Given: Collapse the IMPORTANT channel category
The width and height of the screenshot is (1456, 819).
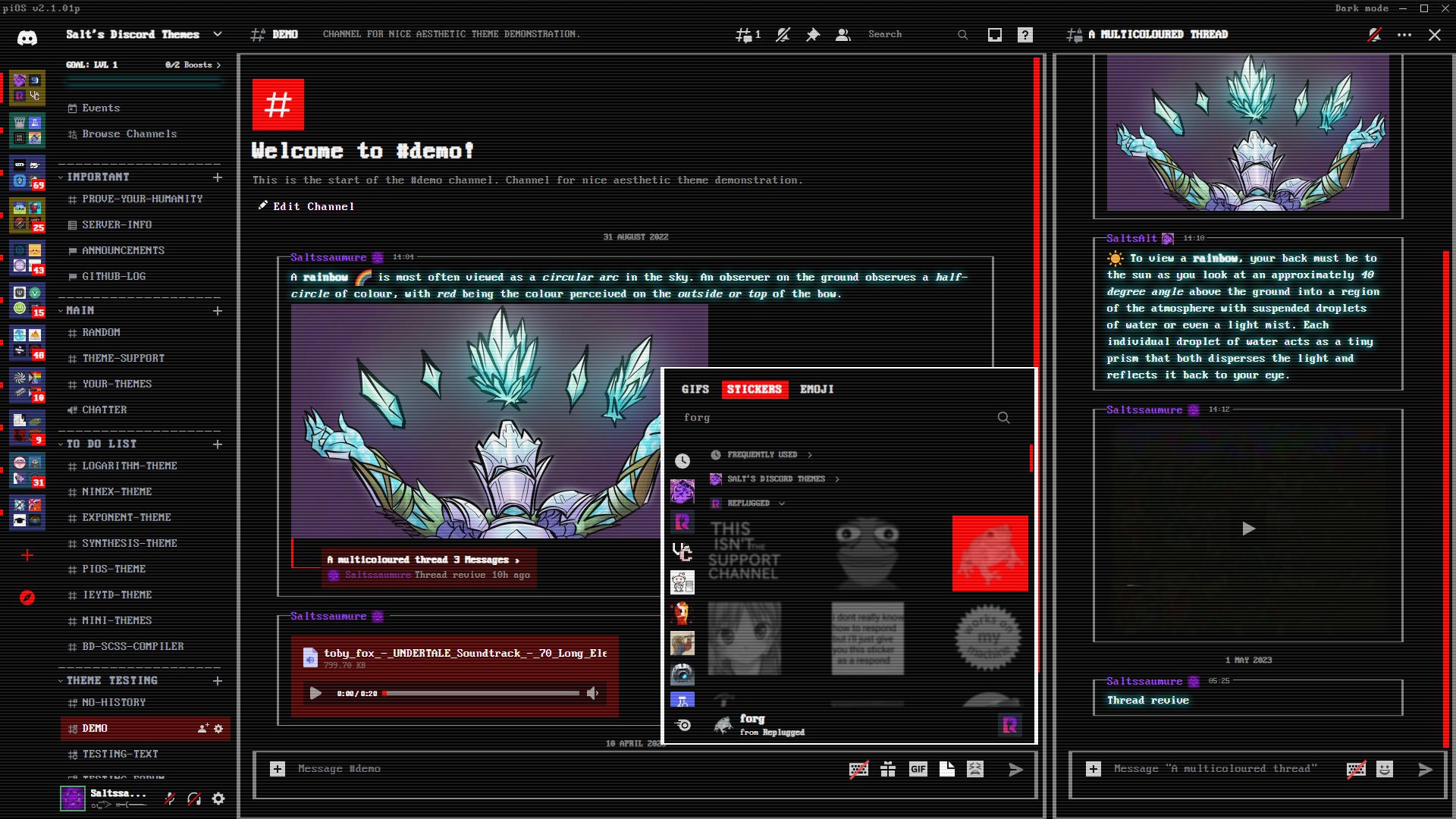Looking at the screenshot, I should click(98, 177).
